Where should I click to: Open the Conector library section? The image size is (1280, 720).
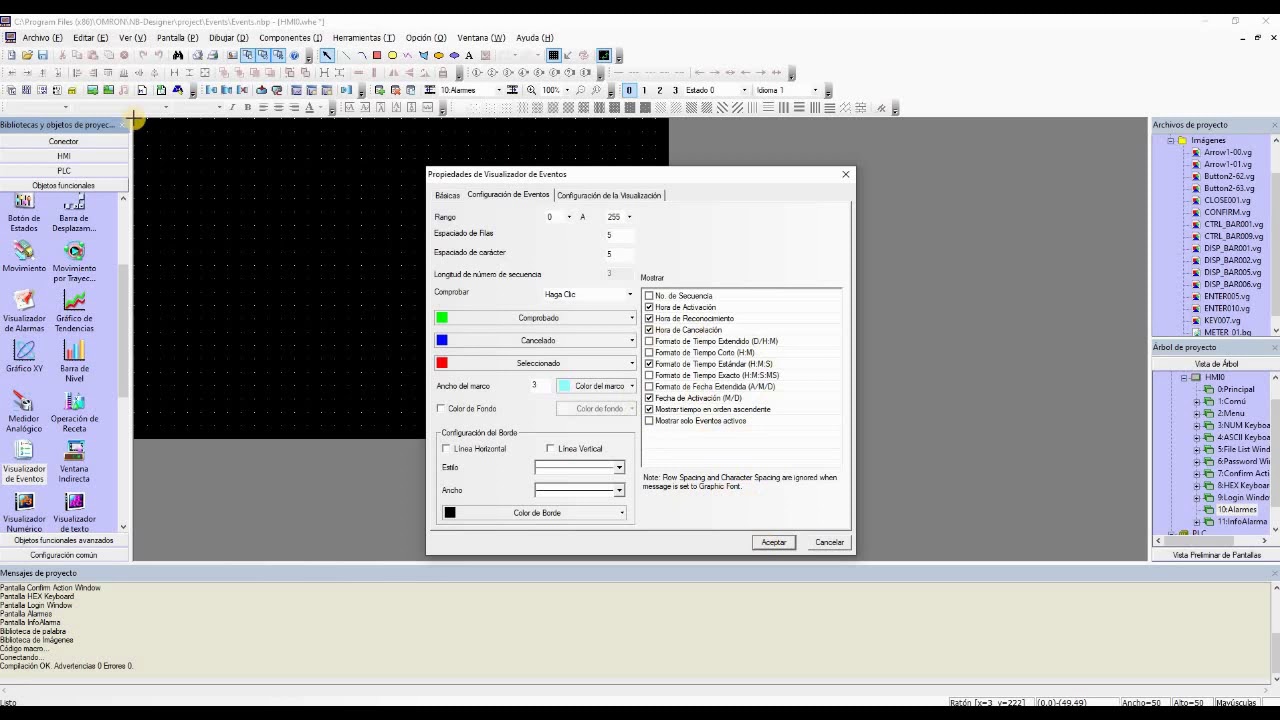click(x=64, y=141)
